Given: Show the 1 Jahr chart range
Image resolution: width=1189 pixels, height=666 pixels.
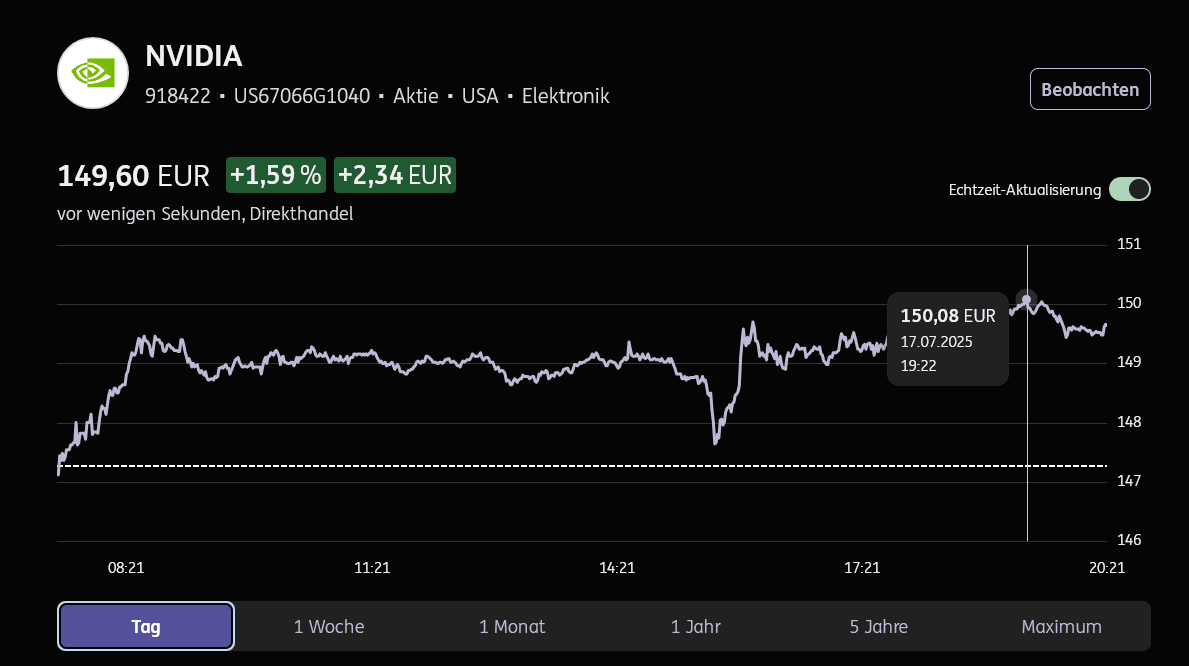Looking at the screenshot, I should (x=695, y=627).
